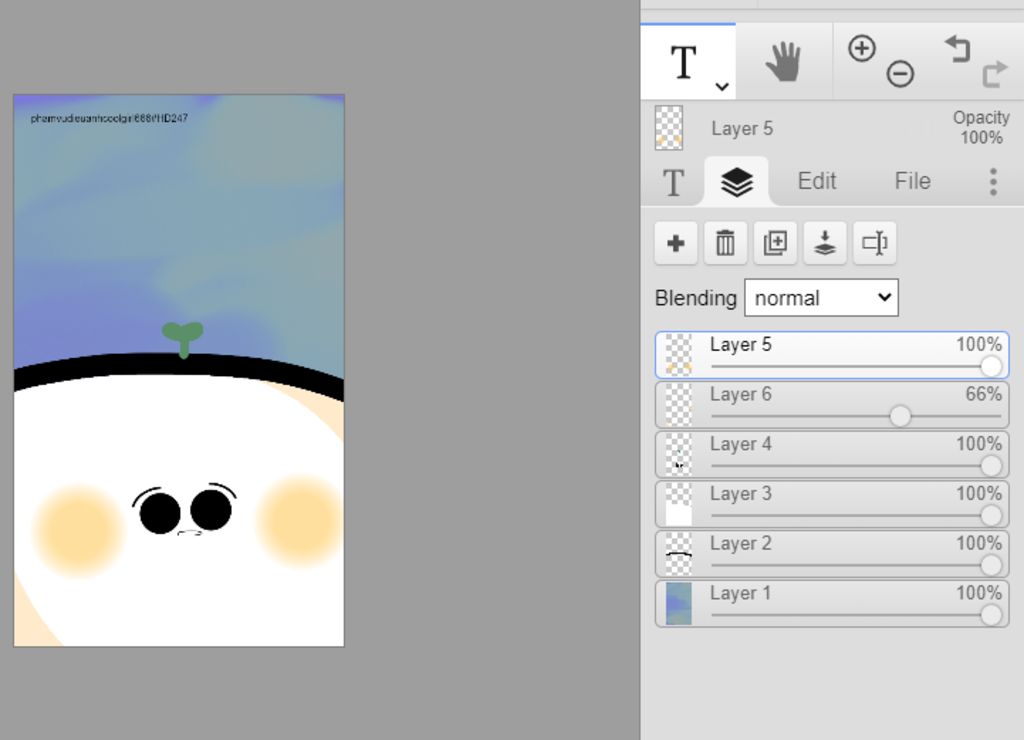Add a new layer
This screenshot has width=1024, height=740.
(676, 243)
